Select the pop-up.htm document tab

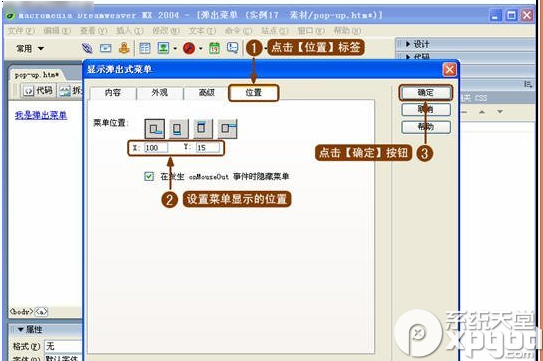[37, 75]
